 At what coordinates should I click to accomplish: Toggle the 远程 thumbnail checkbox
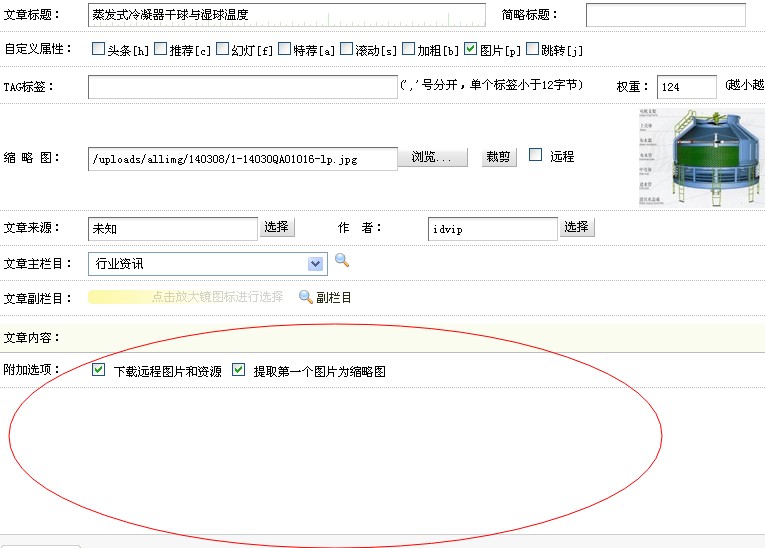536,155
